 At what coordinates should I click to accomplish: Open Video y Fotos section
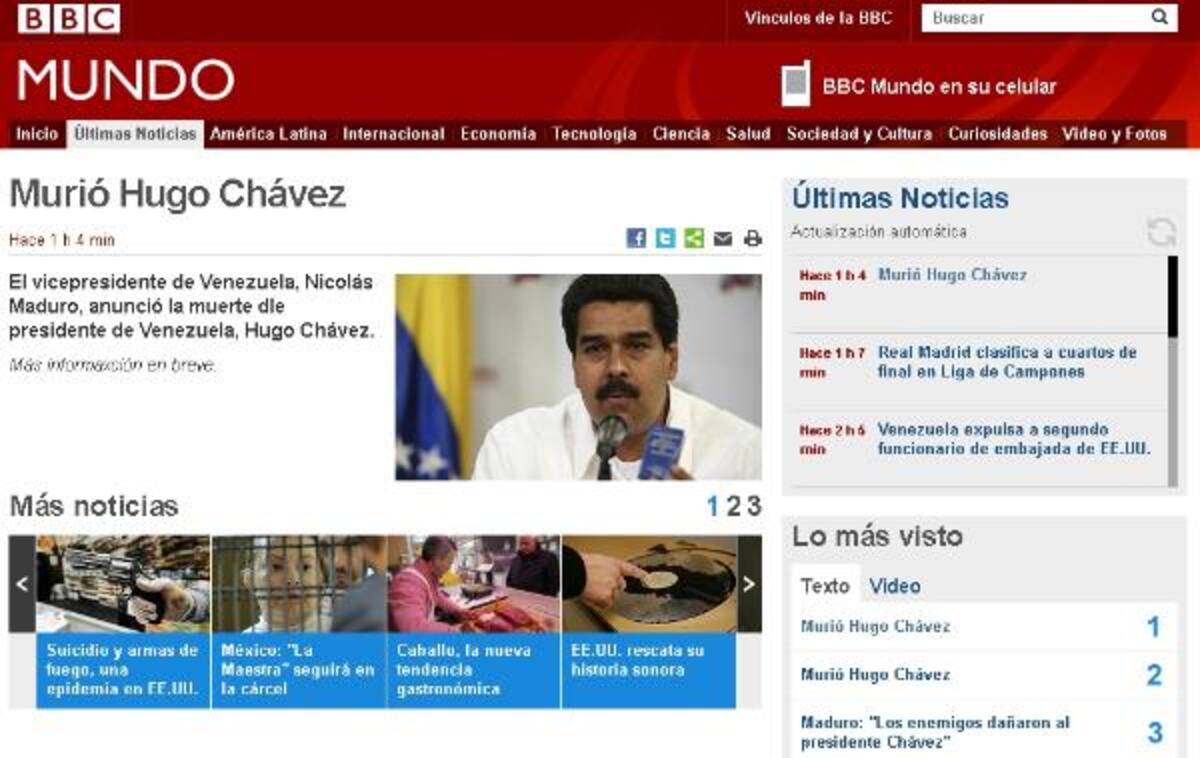(1114, 134)
